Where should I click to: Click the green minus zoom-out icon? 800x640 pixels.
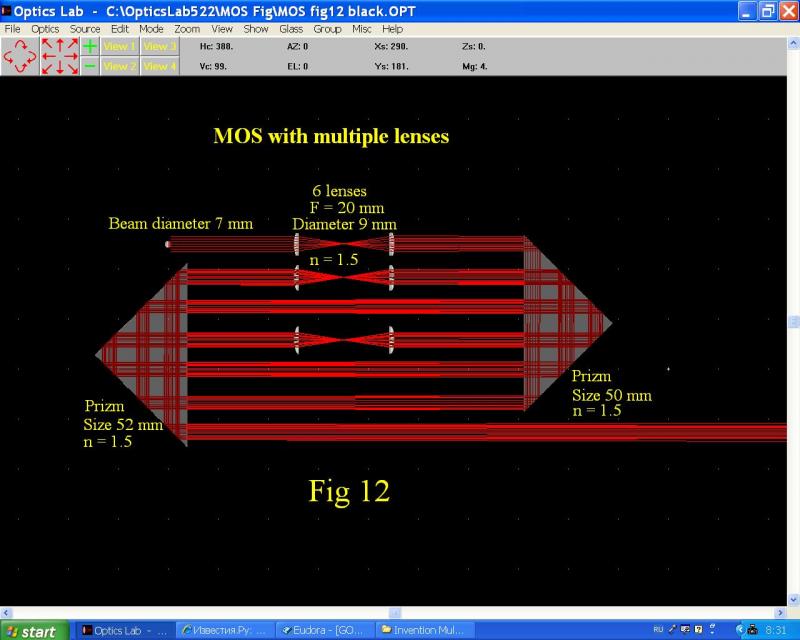(x=90, y=66)
